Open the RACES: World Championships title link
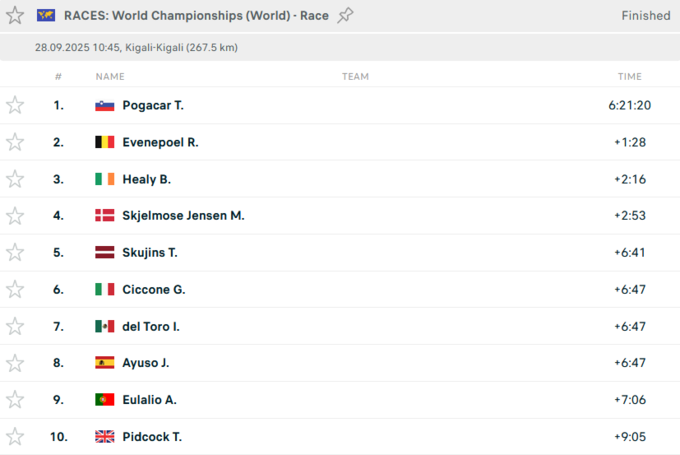The image size is (680, 455). click(196, 15)
